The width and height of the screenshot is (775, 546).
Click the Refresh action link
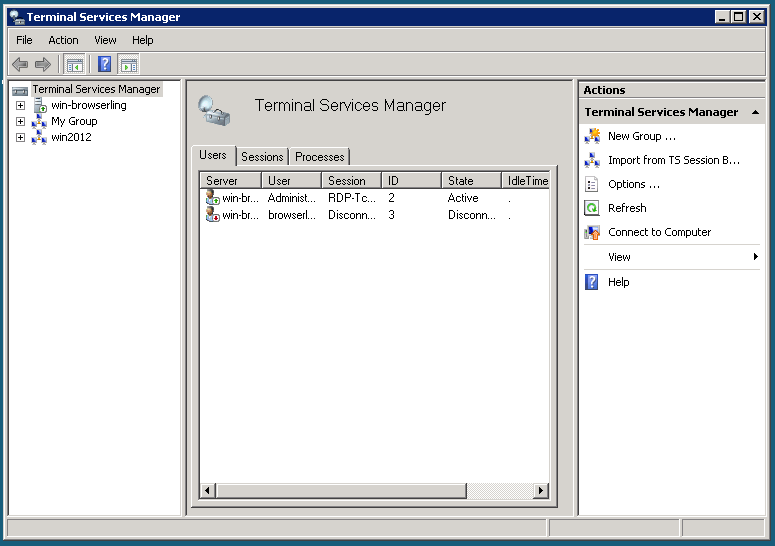pyautogui.click(x=627, y=208)
